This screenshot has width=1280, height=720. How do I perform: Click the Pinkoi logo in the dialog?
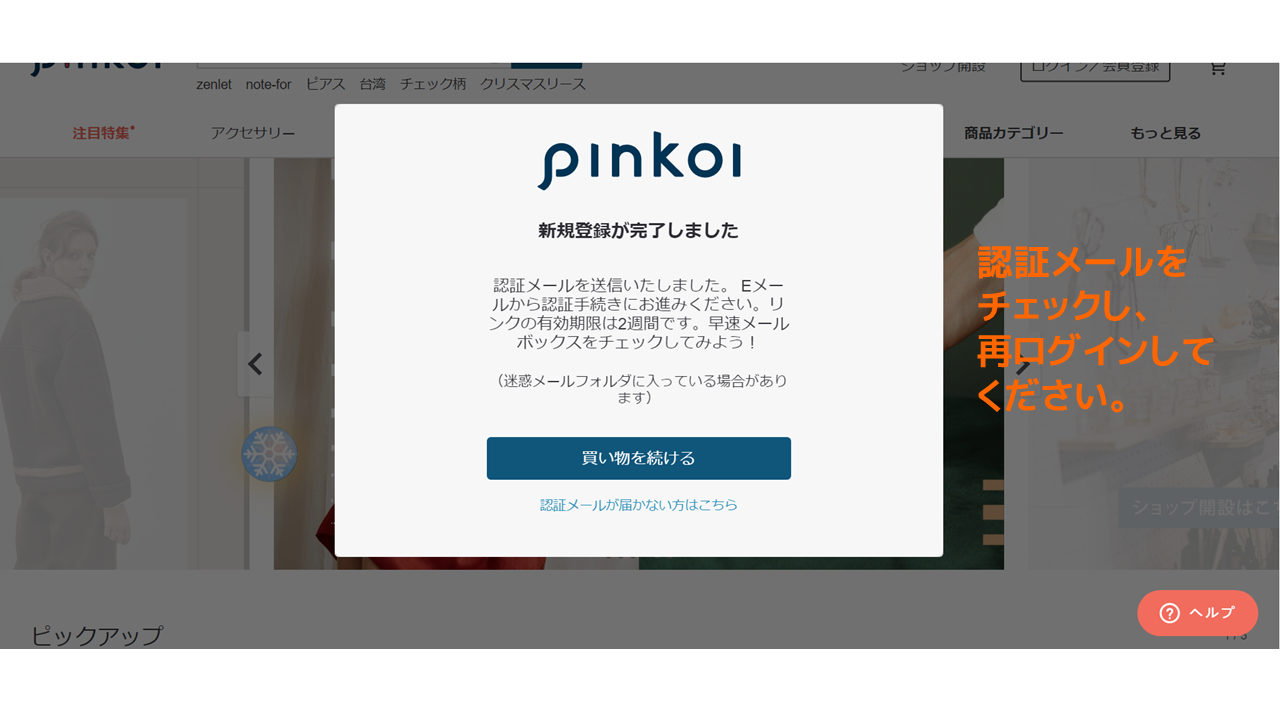[x=639, y=160]
